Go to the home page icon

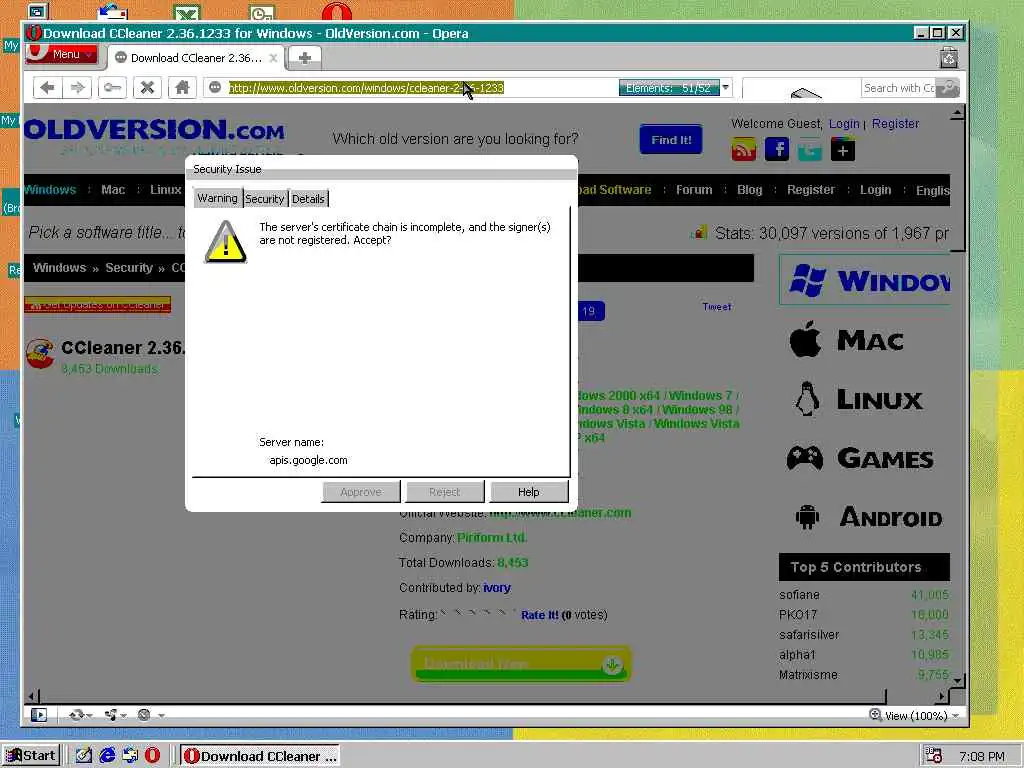pyautogui.click(x=182, y=88)
